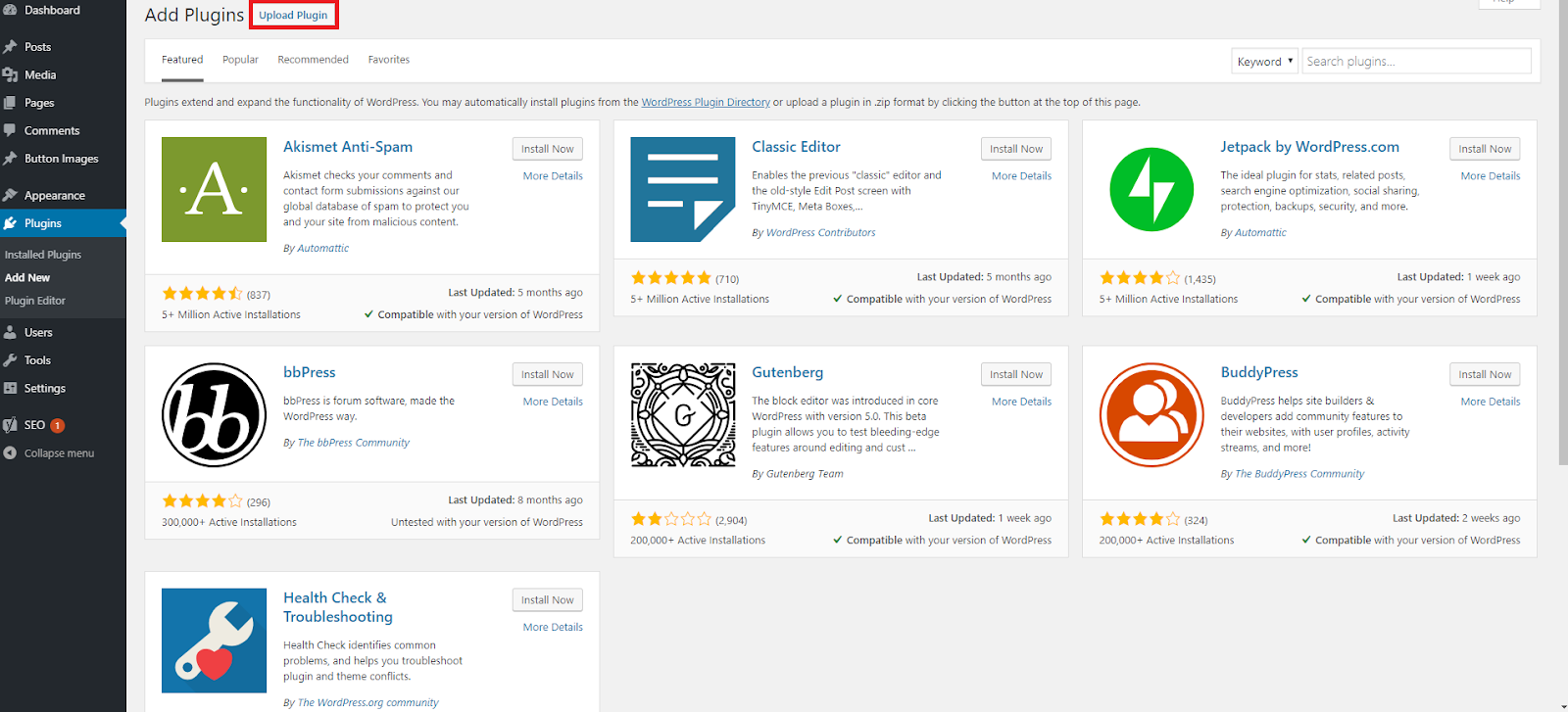
Task: Click the page vertical scrollbar
Action: (x=1561, y=235)
